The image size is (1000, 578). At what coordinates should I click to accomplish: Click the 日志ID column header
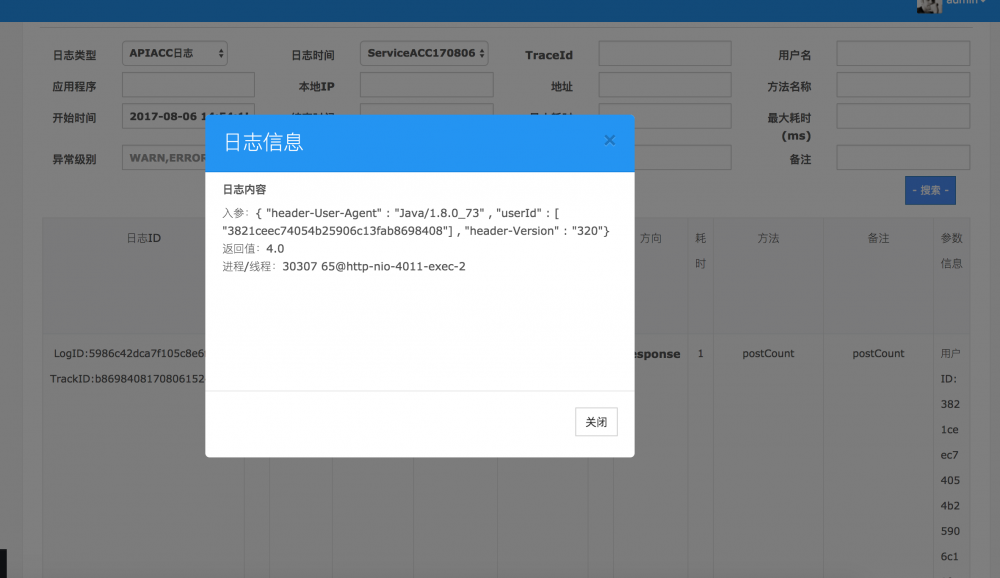point(141,238)
